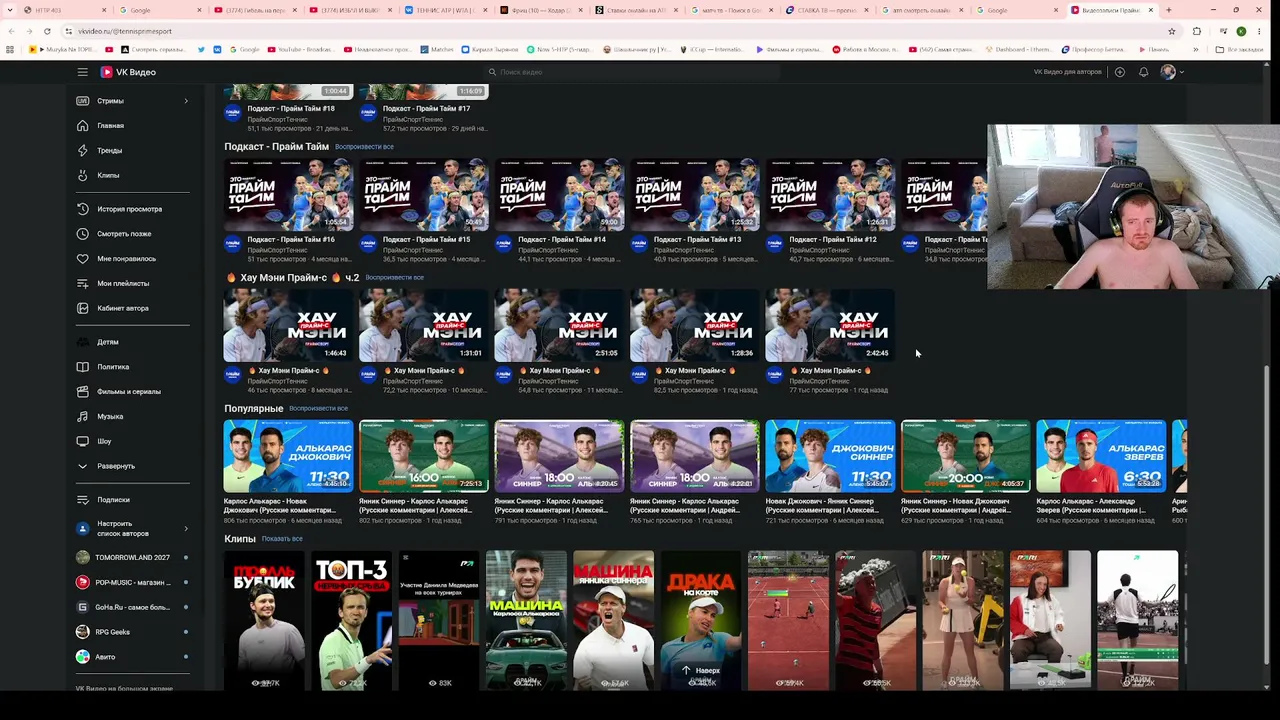This screenshot has height=720, width=1280.
Task: Close the Видеозаписи Прайм tab
Action: [1151, 10]
